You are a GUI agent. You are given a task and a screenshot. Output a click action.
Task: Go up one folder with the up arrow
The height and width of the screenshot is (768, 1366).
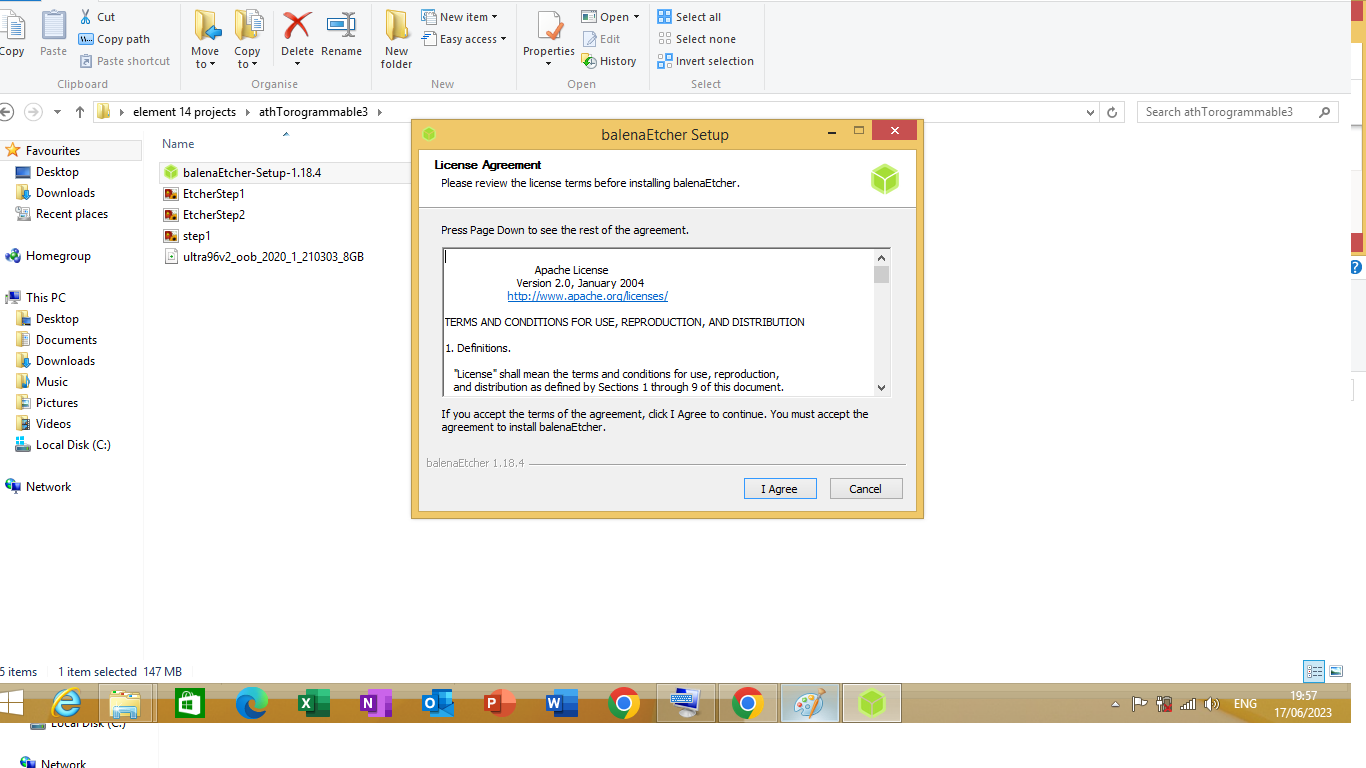click(80, 112)
